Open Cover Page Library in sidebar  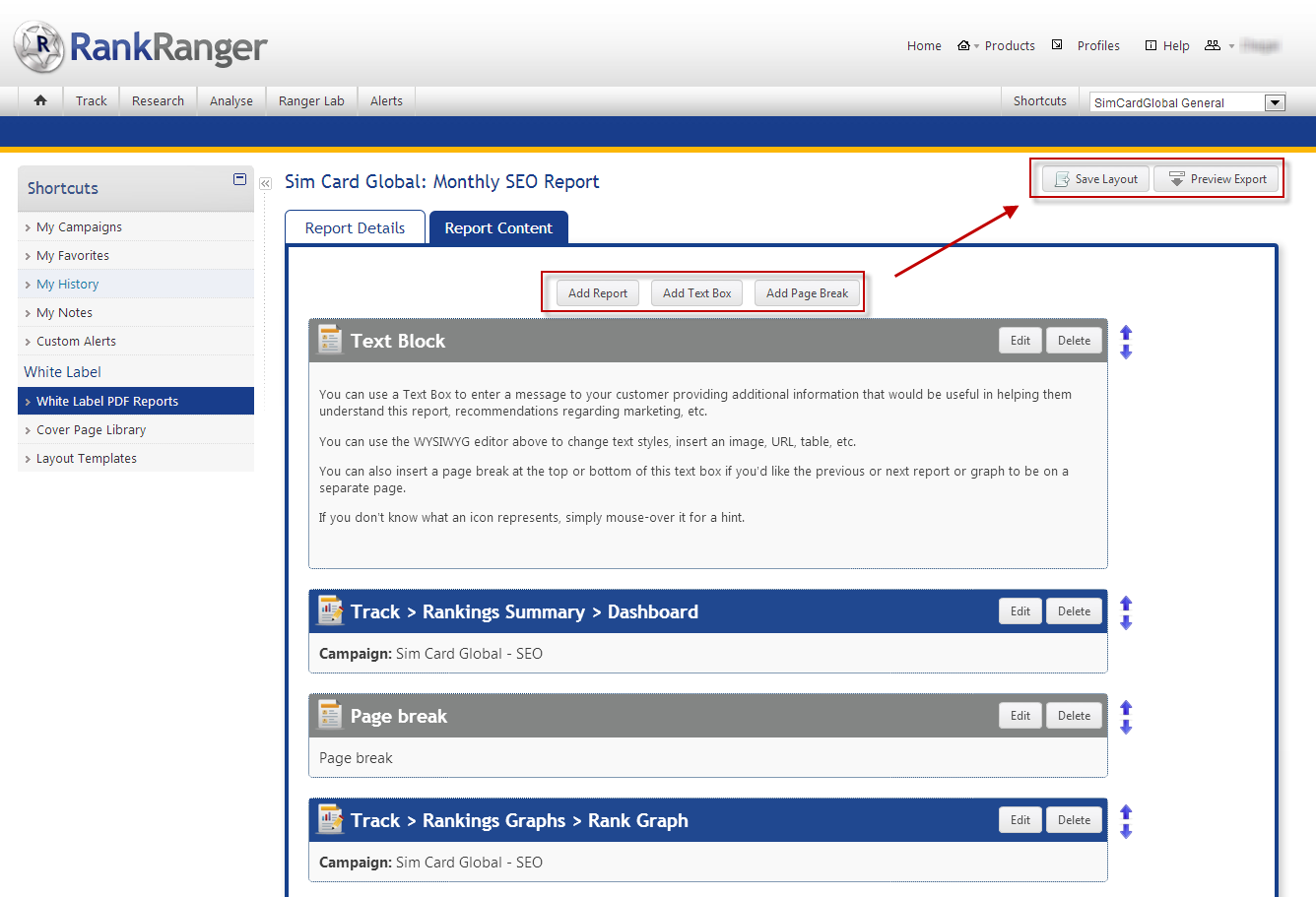[91, 429]
